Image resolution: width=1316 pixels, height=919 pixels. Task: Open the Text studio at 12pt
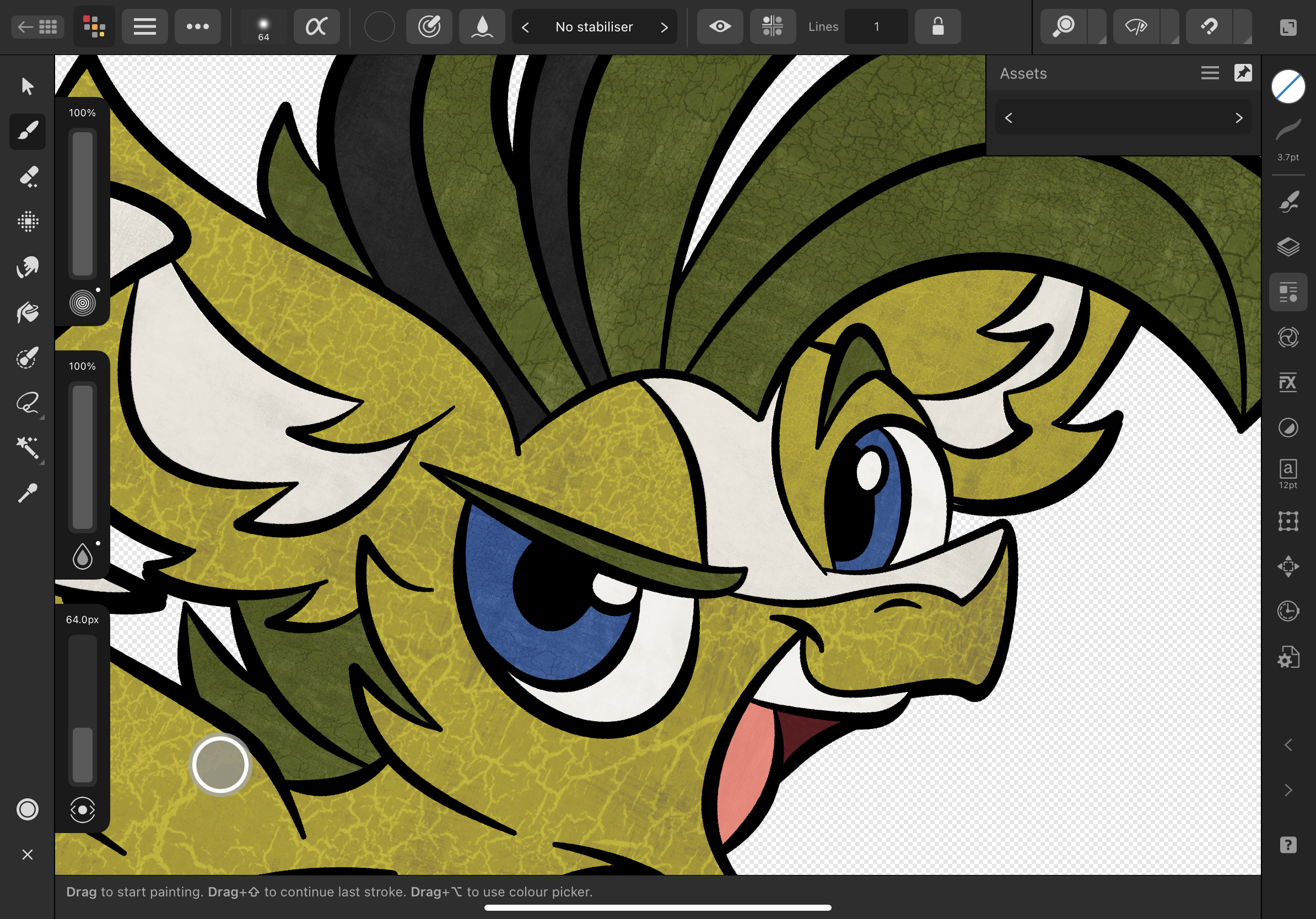(x=1288, y=474)
